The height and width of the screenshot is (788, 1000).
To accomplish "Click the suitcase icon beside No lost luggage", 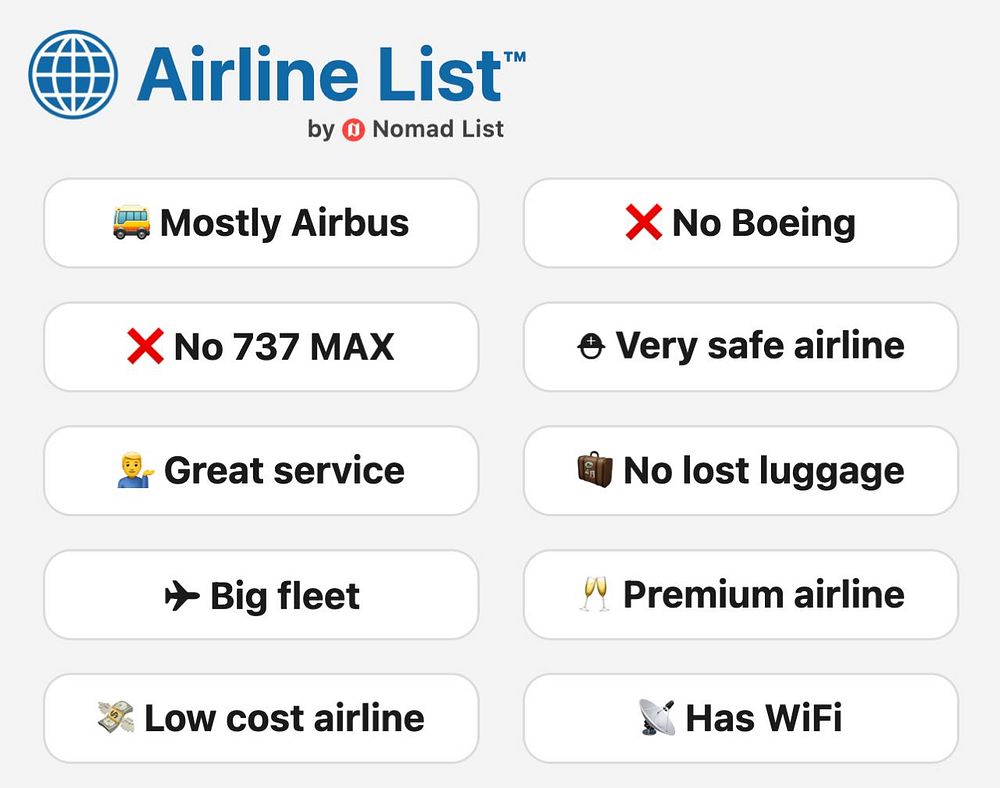I will (595, 469).
